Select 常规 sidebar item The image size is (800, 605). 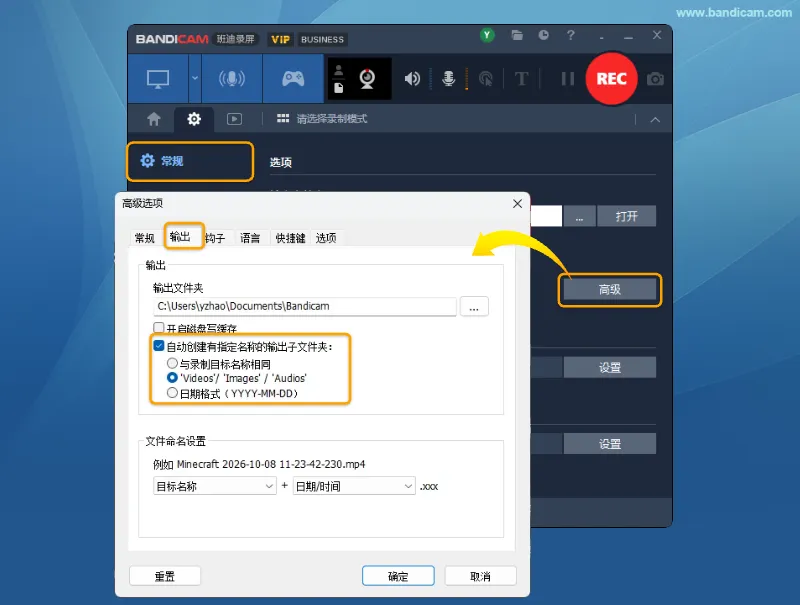click(x=190, y=161)
